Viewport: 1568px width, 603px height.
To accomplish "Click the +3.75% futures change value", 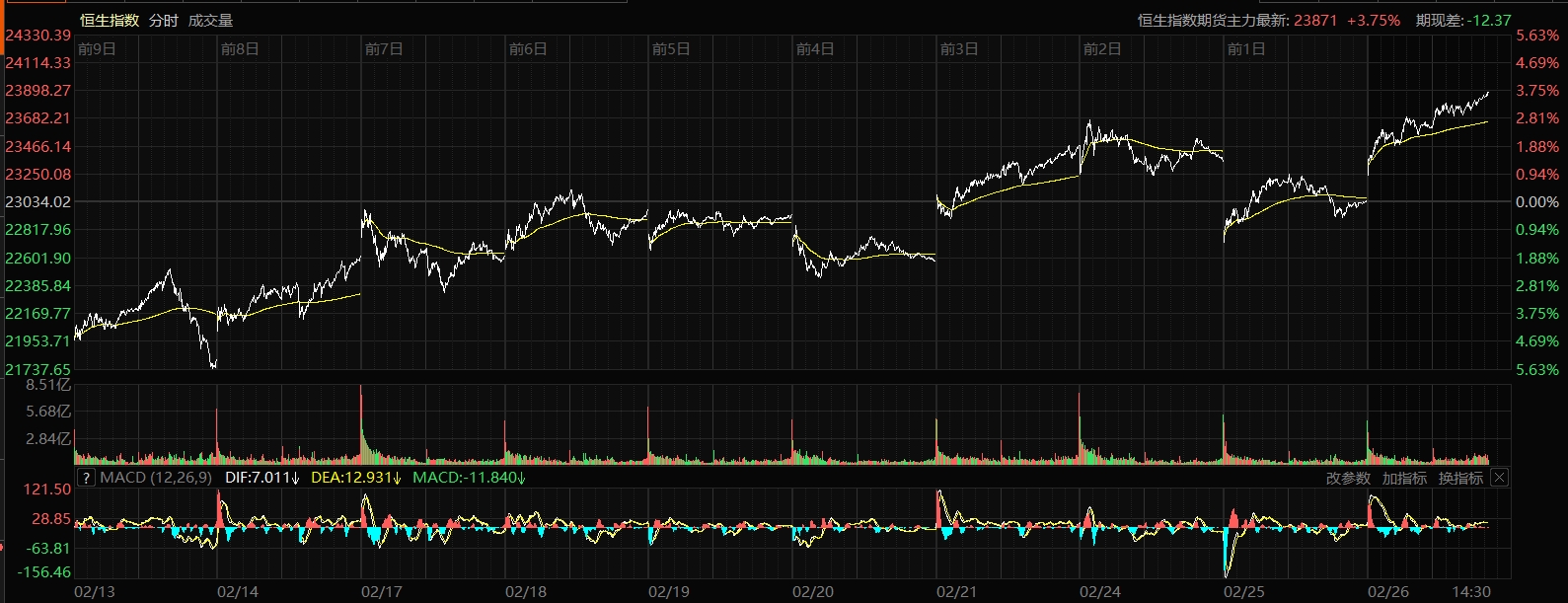I will point(1374,20).
